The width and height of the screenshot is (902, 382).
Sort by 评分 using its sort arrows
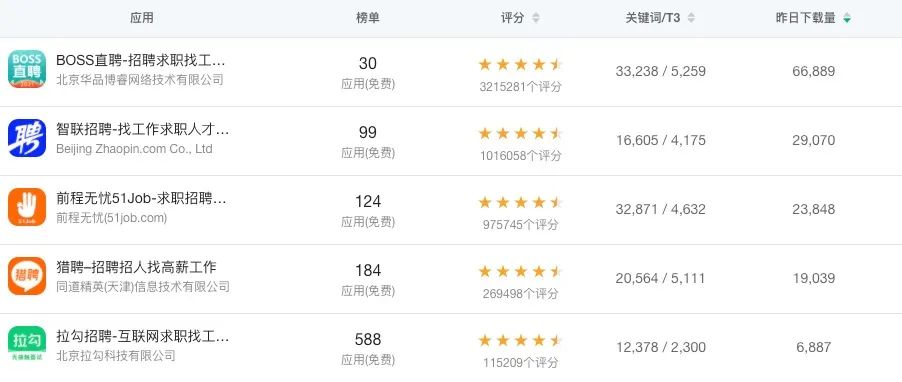536,18
